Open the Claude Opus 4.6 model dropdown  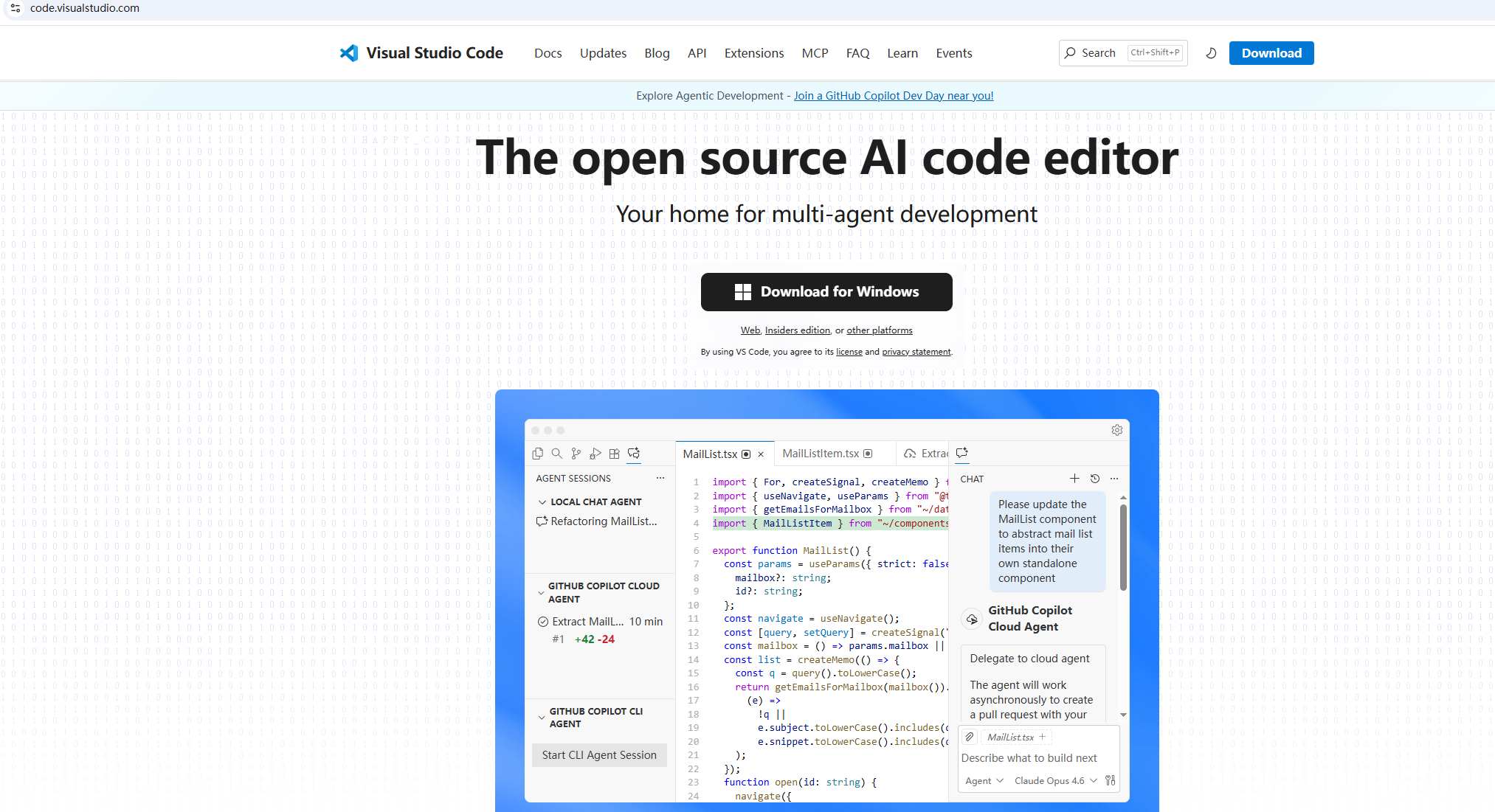coord(1055,780)
